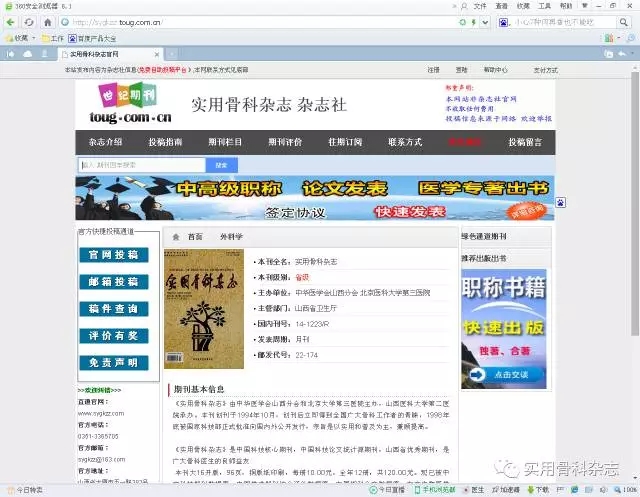Open the 期刊评价 navigation item

(285, 142)
